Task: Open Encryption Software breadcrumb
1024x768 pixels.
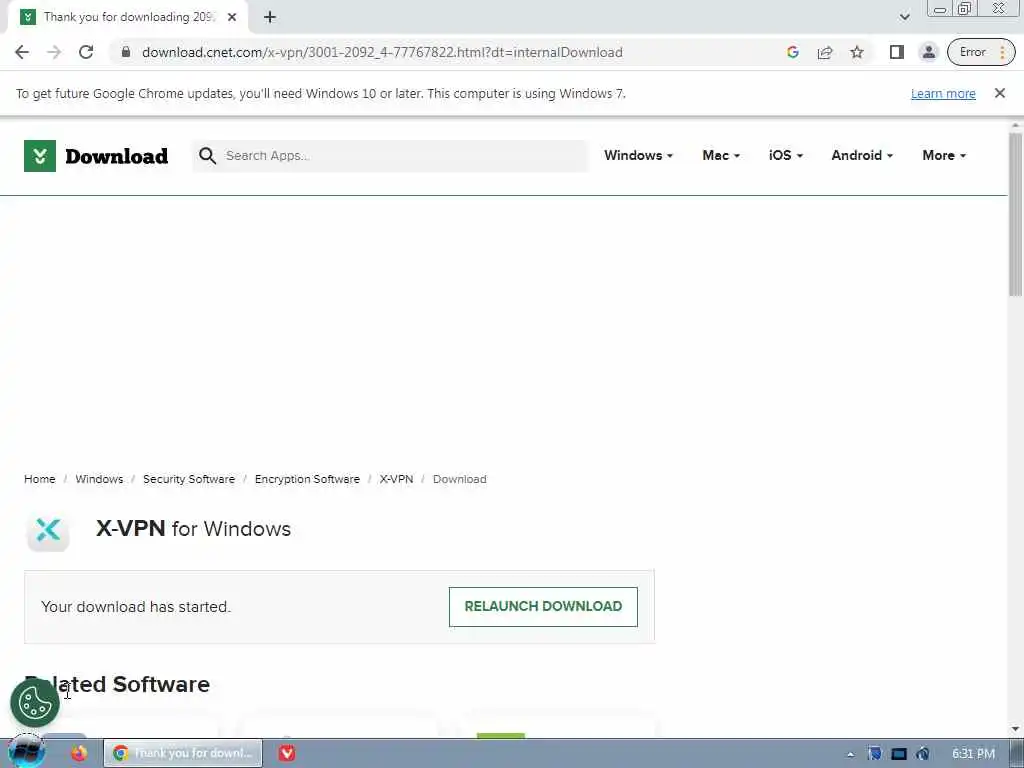Action: click(x=307, y=479)
